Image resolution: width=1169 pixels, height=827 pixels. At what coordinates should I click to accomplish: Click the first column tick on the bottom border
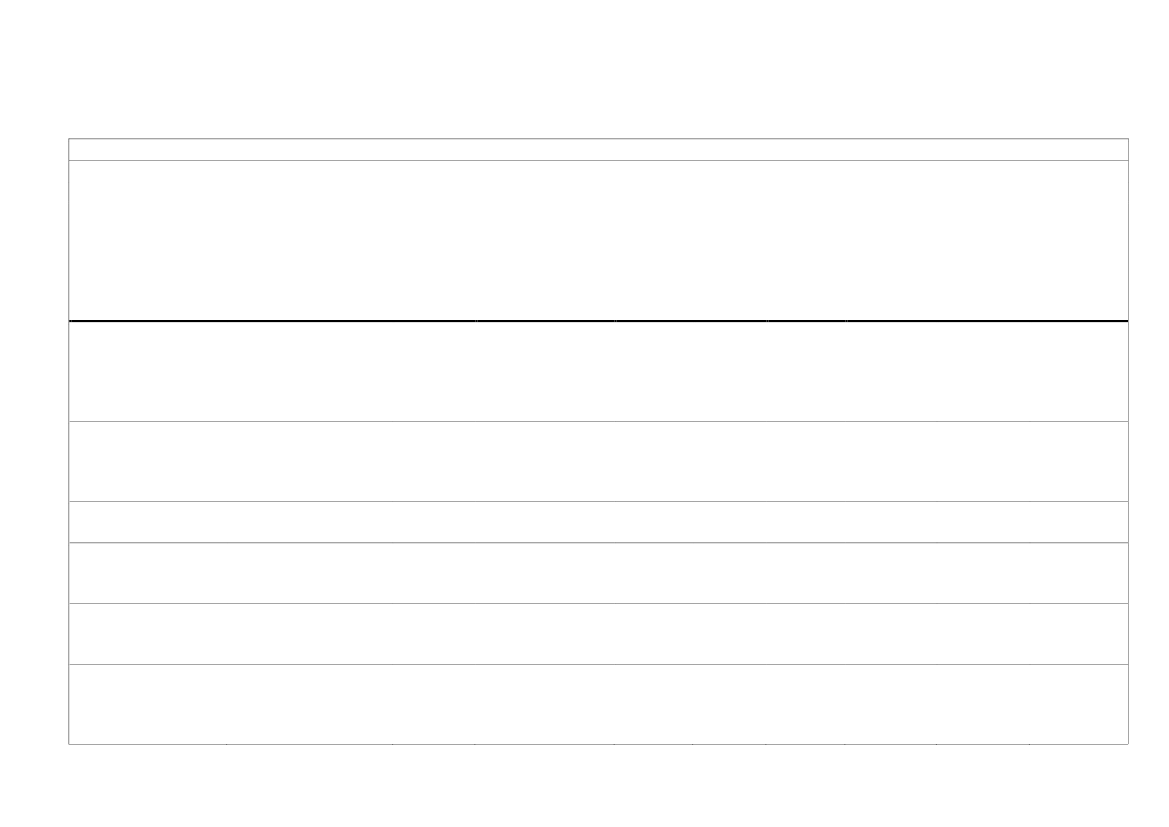227,743
